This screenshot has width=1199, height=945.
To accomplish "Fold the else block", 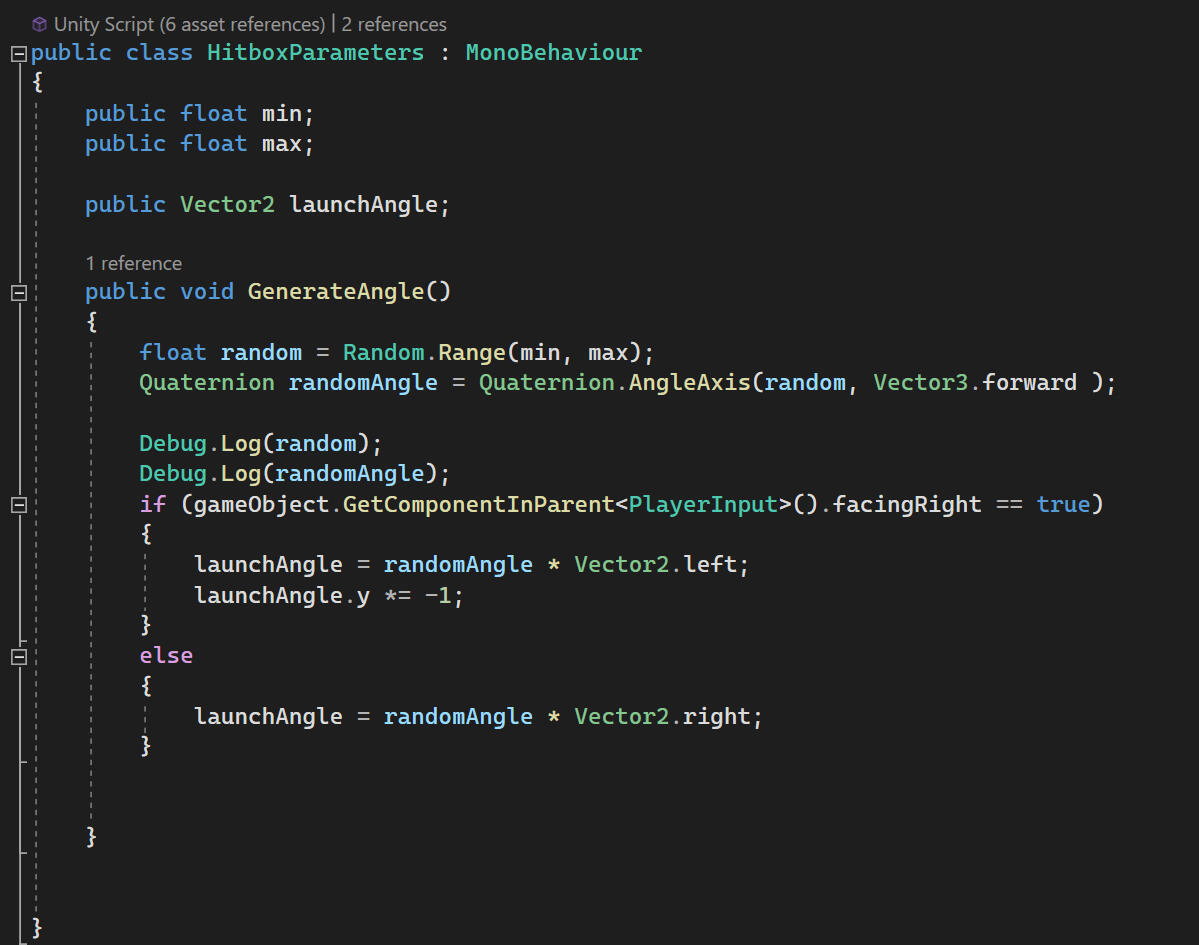I will pyautogui.click(x=18, y=657).
